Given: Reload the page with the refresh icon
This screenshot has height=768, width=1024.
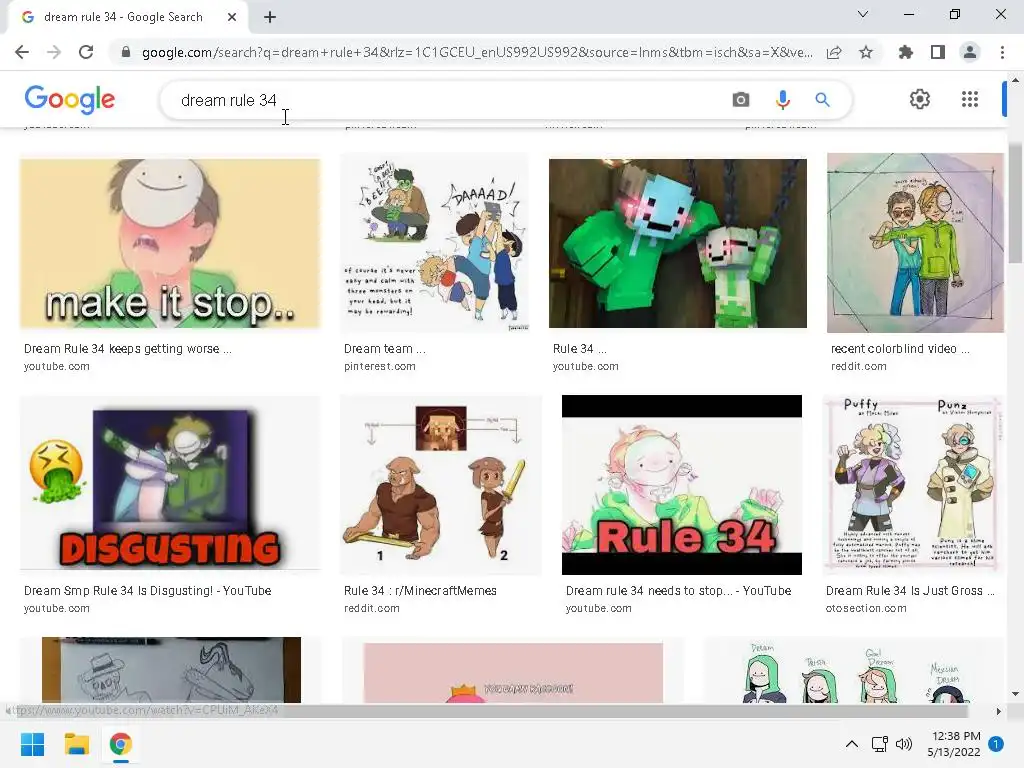Looking at the screenshot, I should tap(86, 52).
